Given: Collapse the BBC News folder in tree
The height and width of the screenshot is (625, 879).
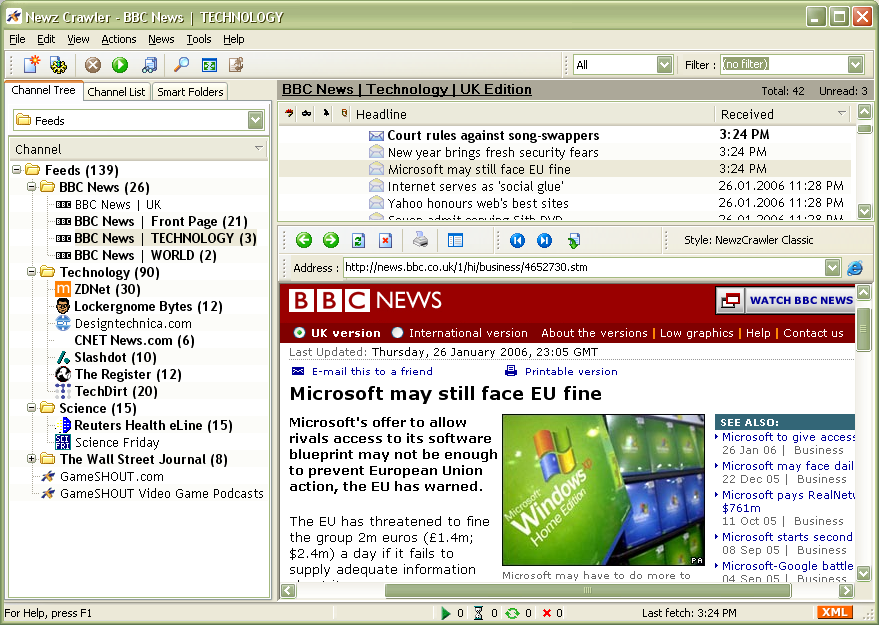Looking at the screenshot, I should tap(32, 187).
